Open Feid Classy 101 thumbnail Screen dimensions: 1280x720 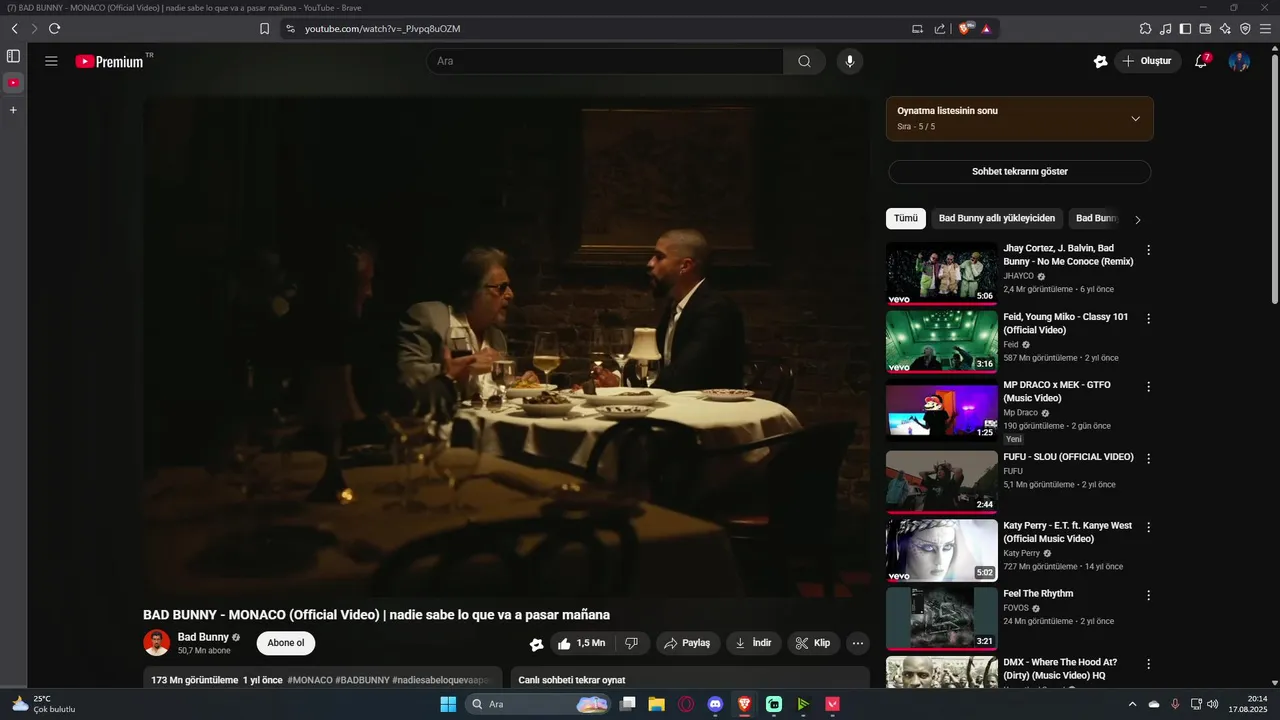click(942, 342)
